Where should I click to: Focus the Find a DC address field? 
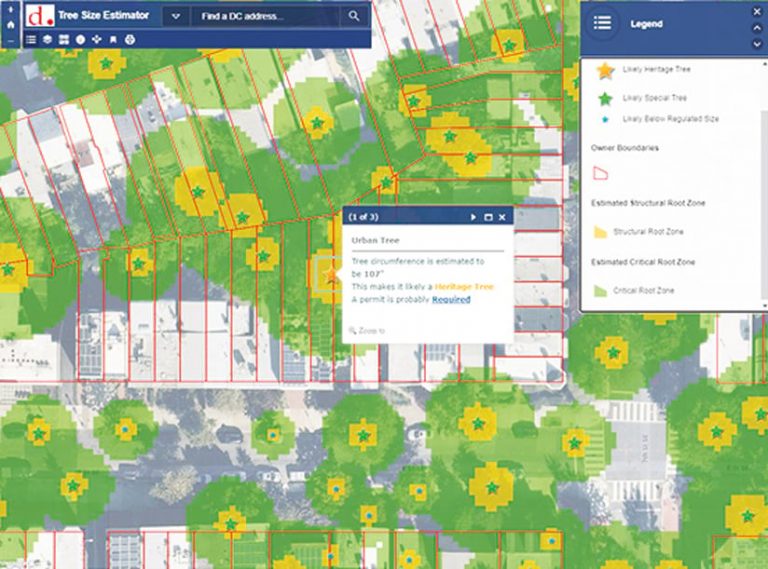[265, 16]
